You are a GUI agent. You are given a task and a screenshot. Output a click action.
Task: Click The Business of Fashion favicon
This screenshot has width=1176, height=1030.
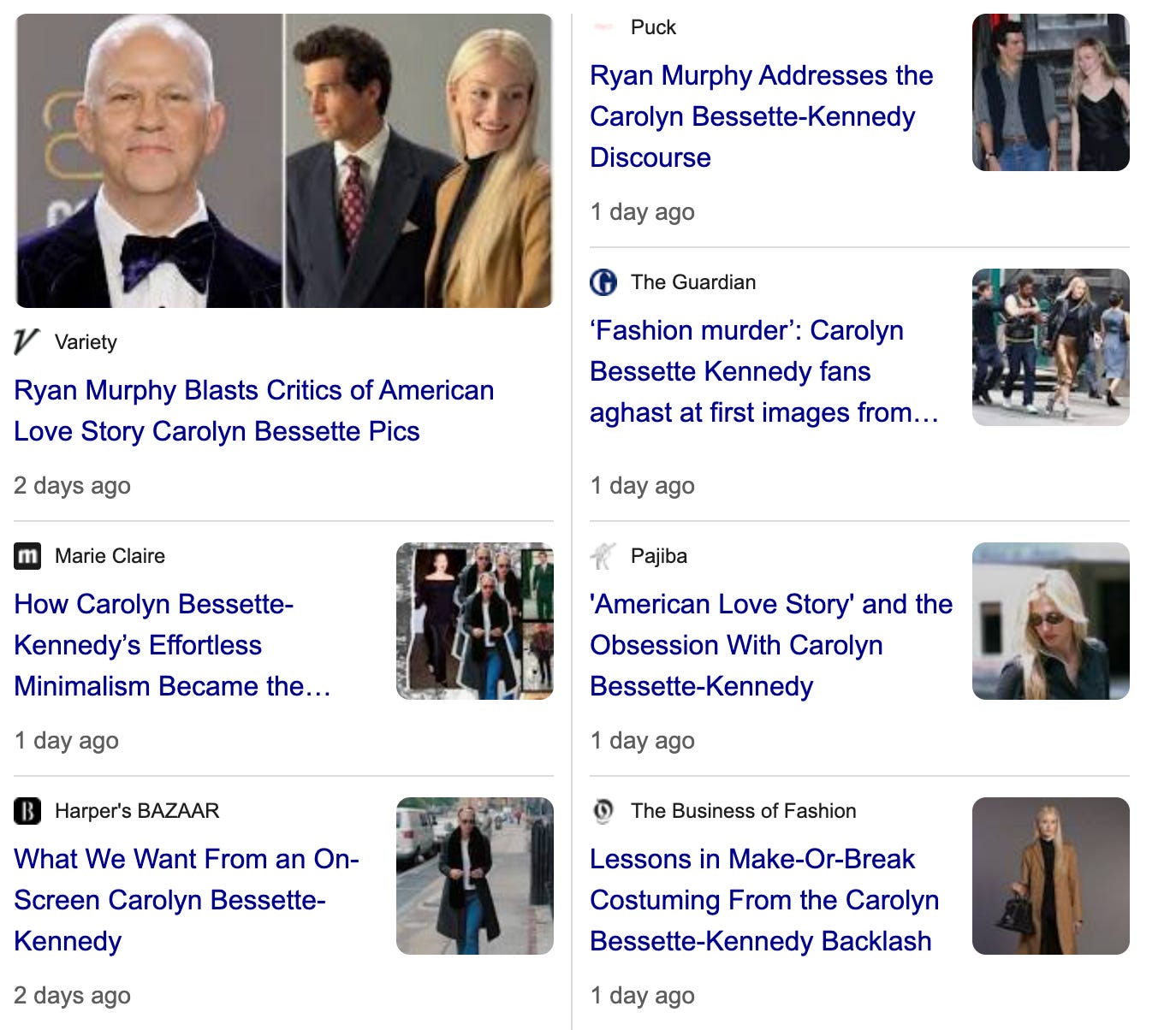pyautogui.click(x=603, y=811)
